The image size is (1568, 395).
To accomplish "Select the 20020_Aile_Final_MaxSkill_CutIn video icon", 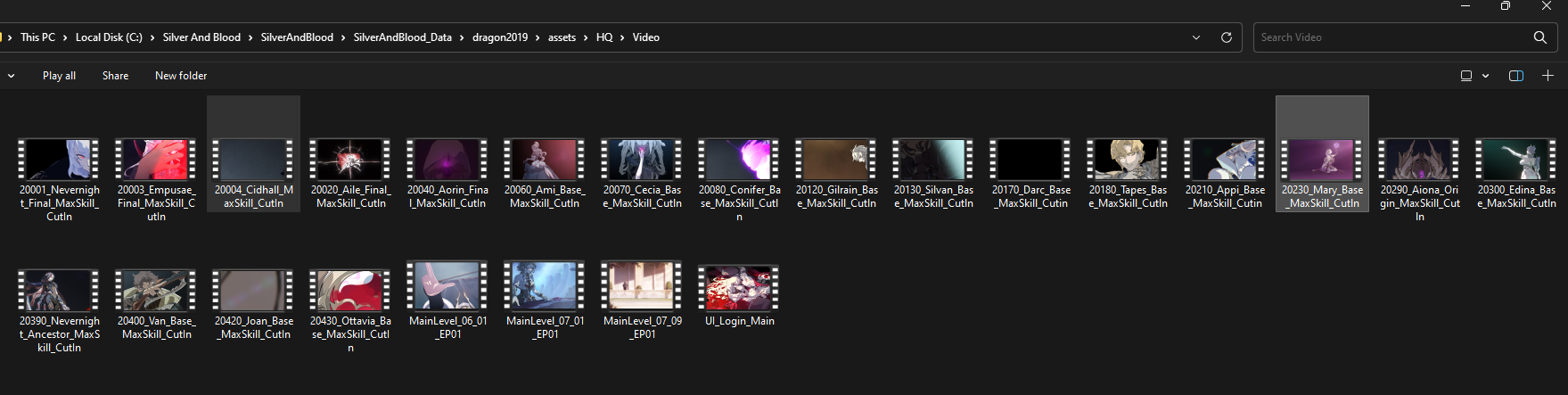I will click(350, 160).
